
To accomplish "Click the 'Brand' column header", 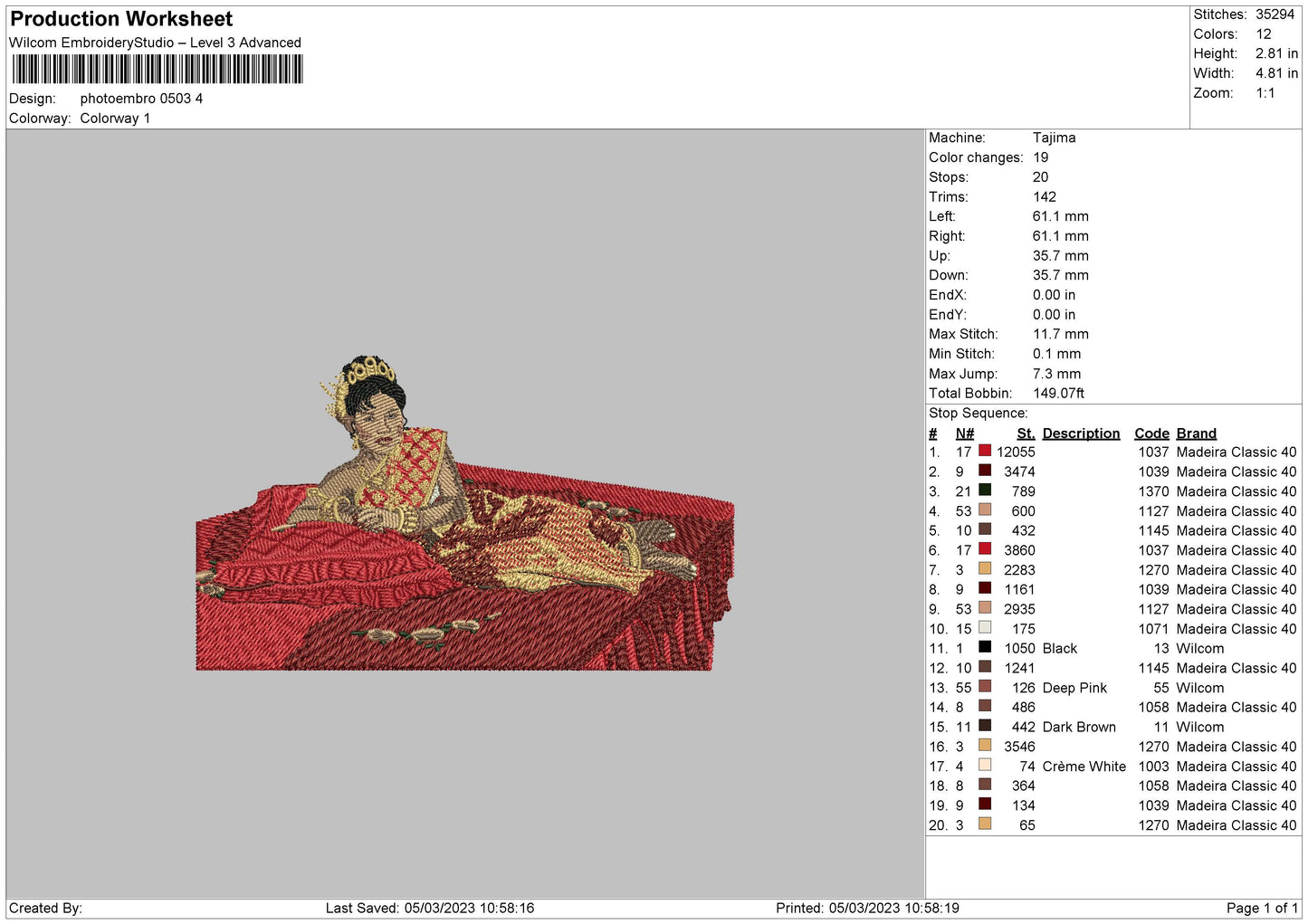I will click(1197, 433).
